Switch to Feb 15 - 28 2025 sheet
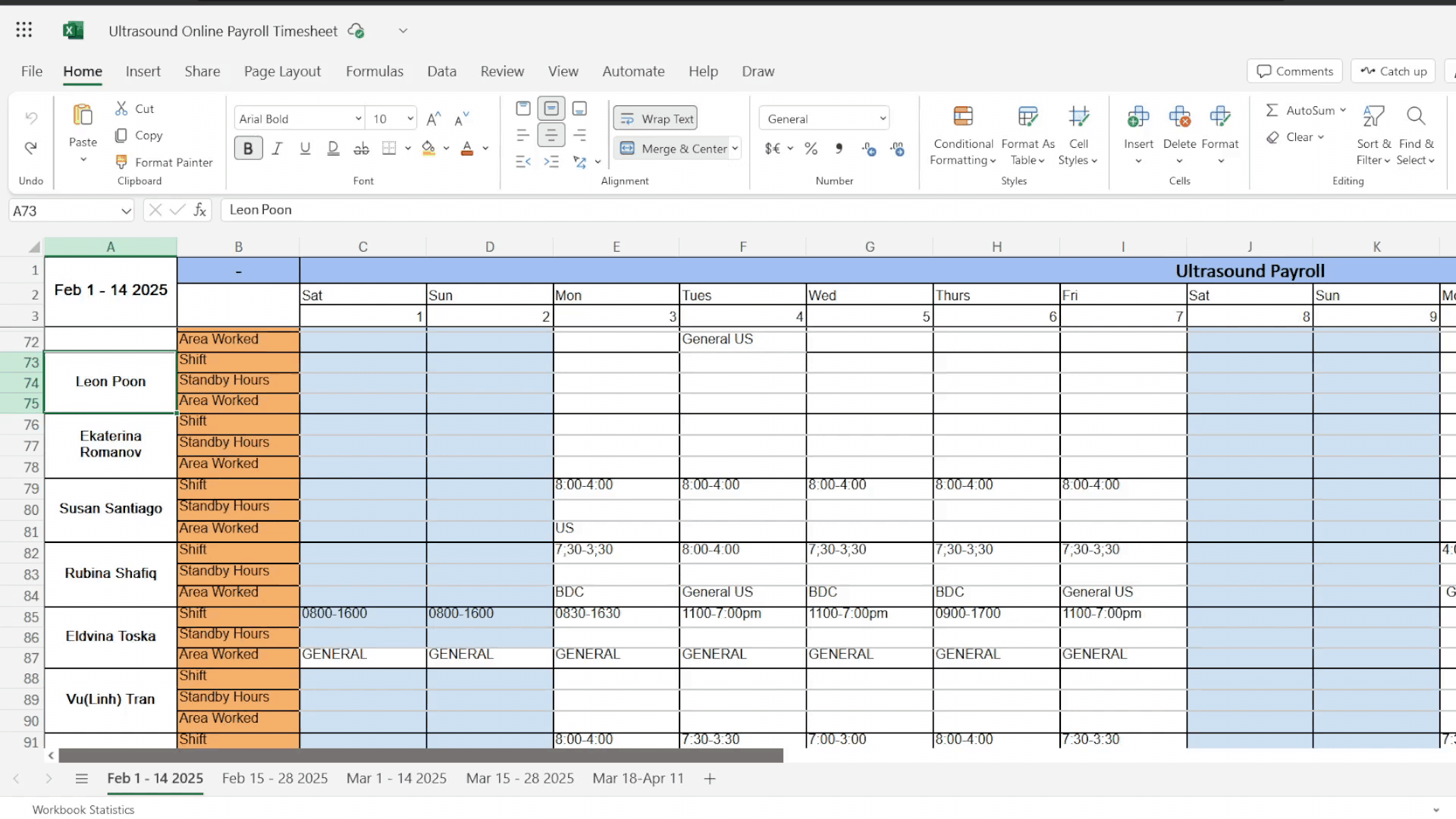Viewport: 1456px width, 819px height. pyautogui.click(x=275, y=779)
